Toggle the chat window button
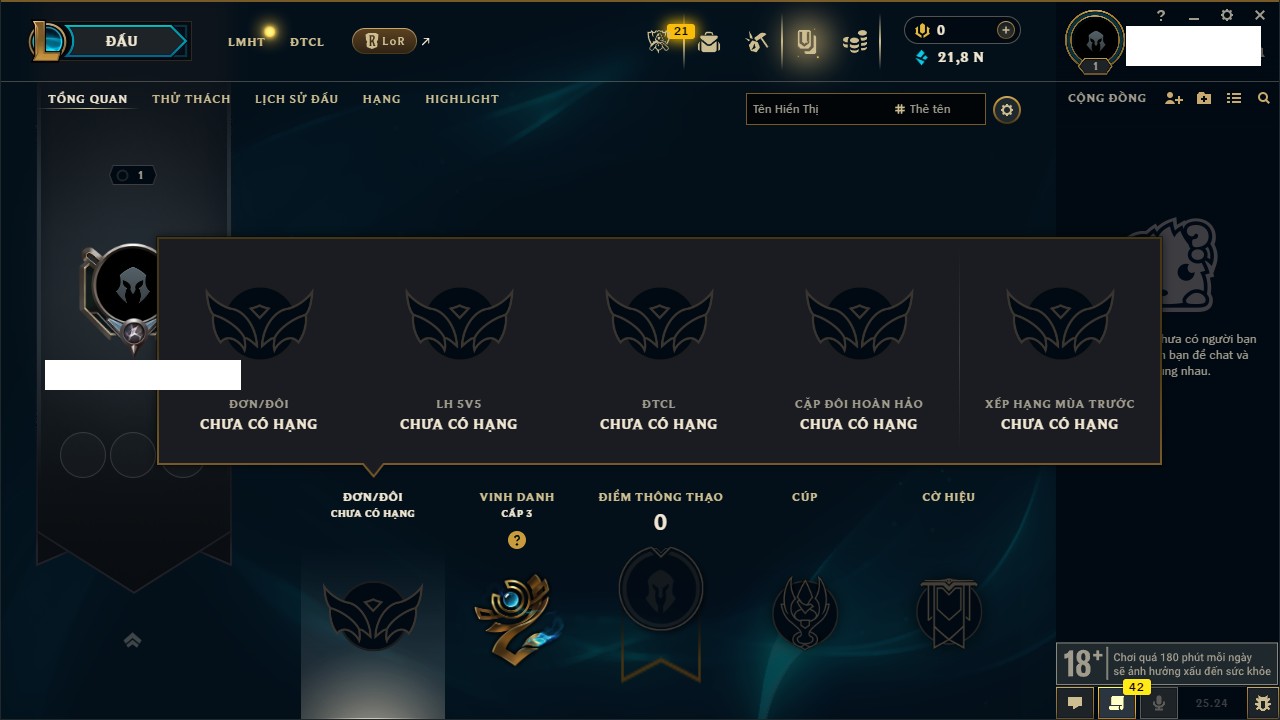Screen dimensions: 1280x720 pyautogui.click(x=1075, y=703)
